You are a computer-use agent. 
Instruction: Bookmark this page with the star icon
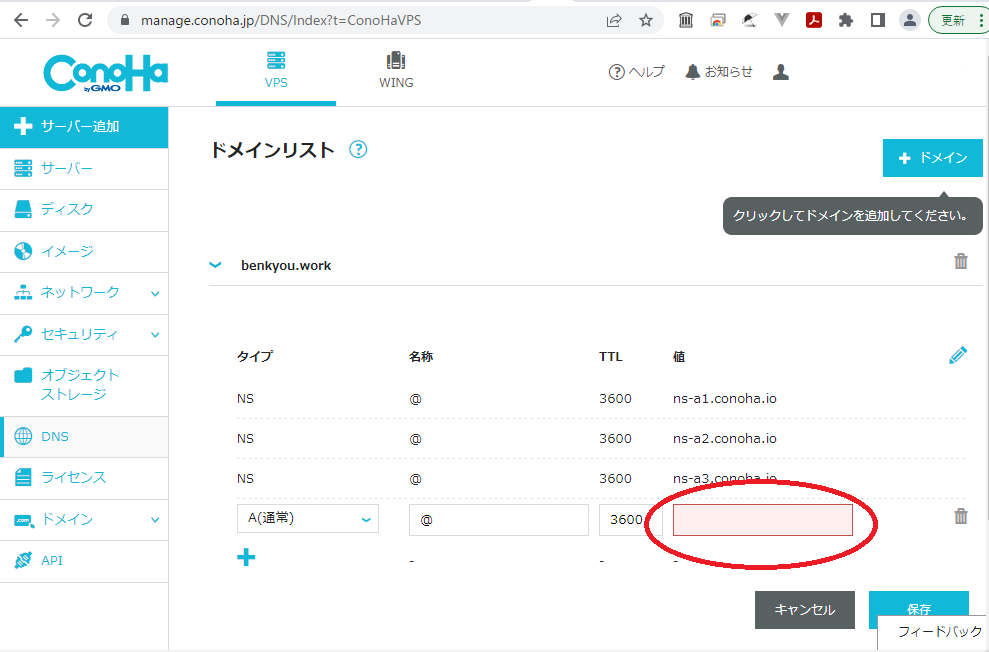tap(646, 20)
